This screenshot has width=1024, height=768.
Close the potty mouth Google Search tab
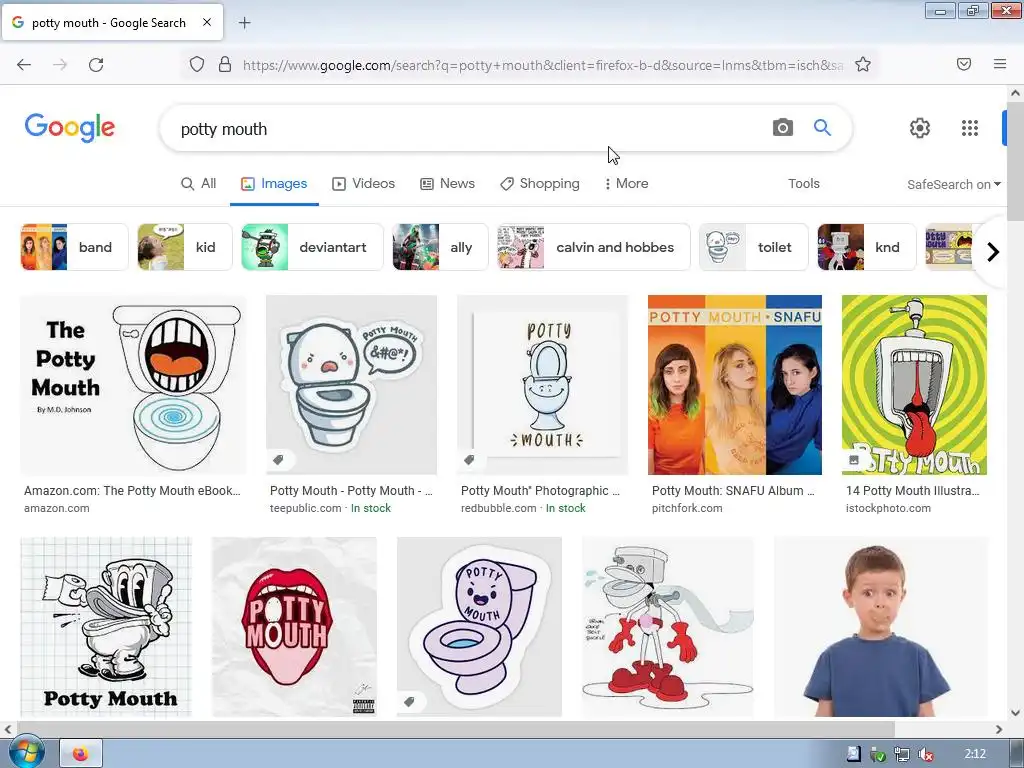(x=207, y=22)
